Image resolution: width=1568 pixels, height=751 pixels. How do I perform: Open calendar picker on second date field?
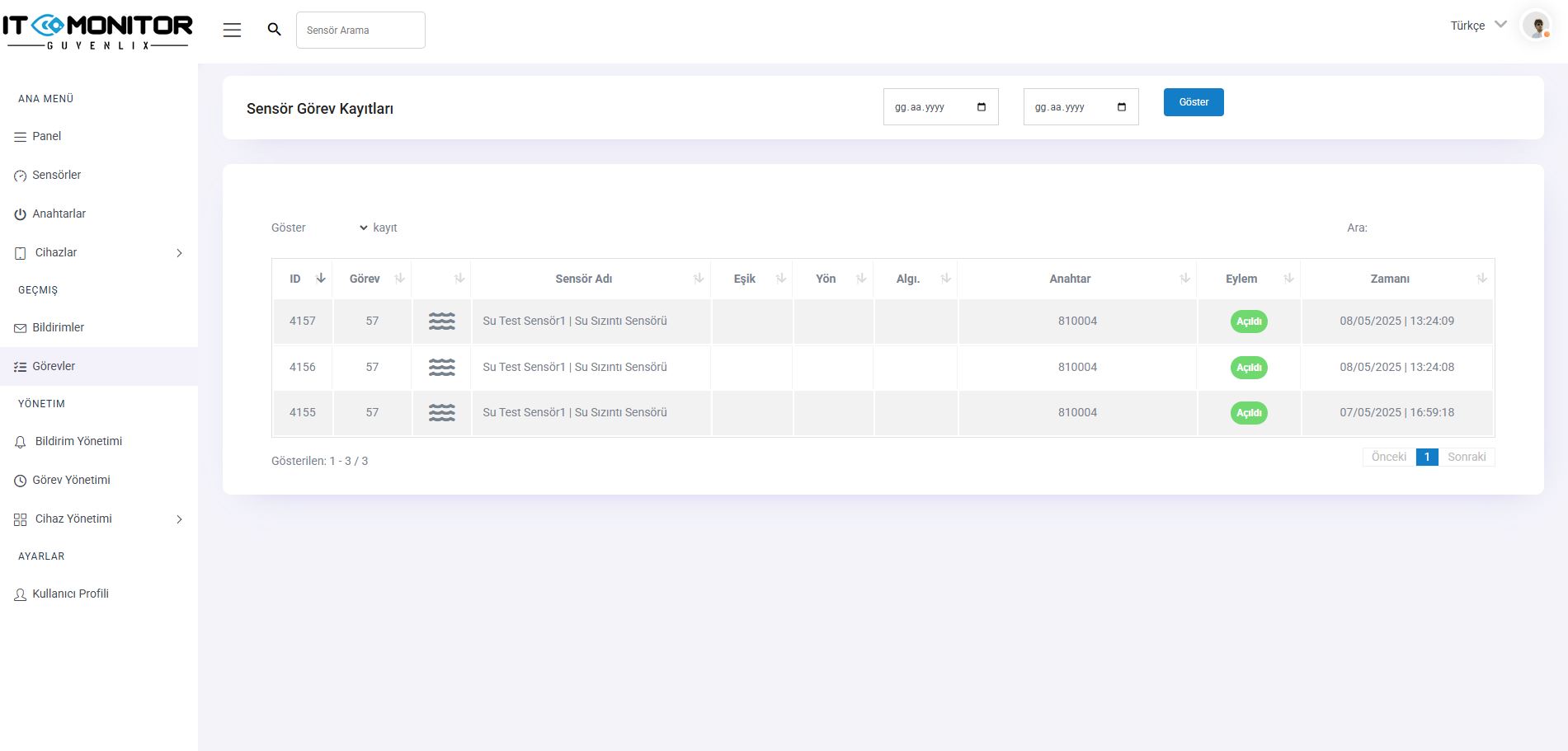point(1121,107)
